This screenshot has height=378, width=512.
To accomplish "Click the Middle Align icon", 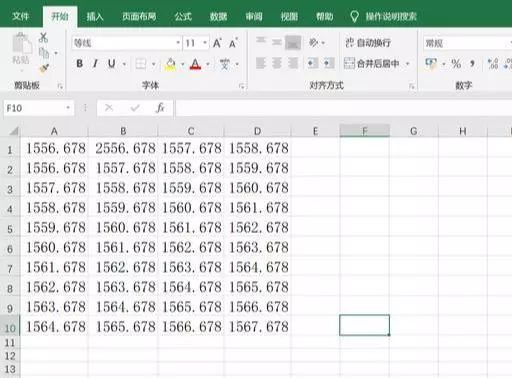I will pyautogui.click(x=277, y=42).
